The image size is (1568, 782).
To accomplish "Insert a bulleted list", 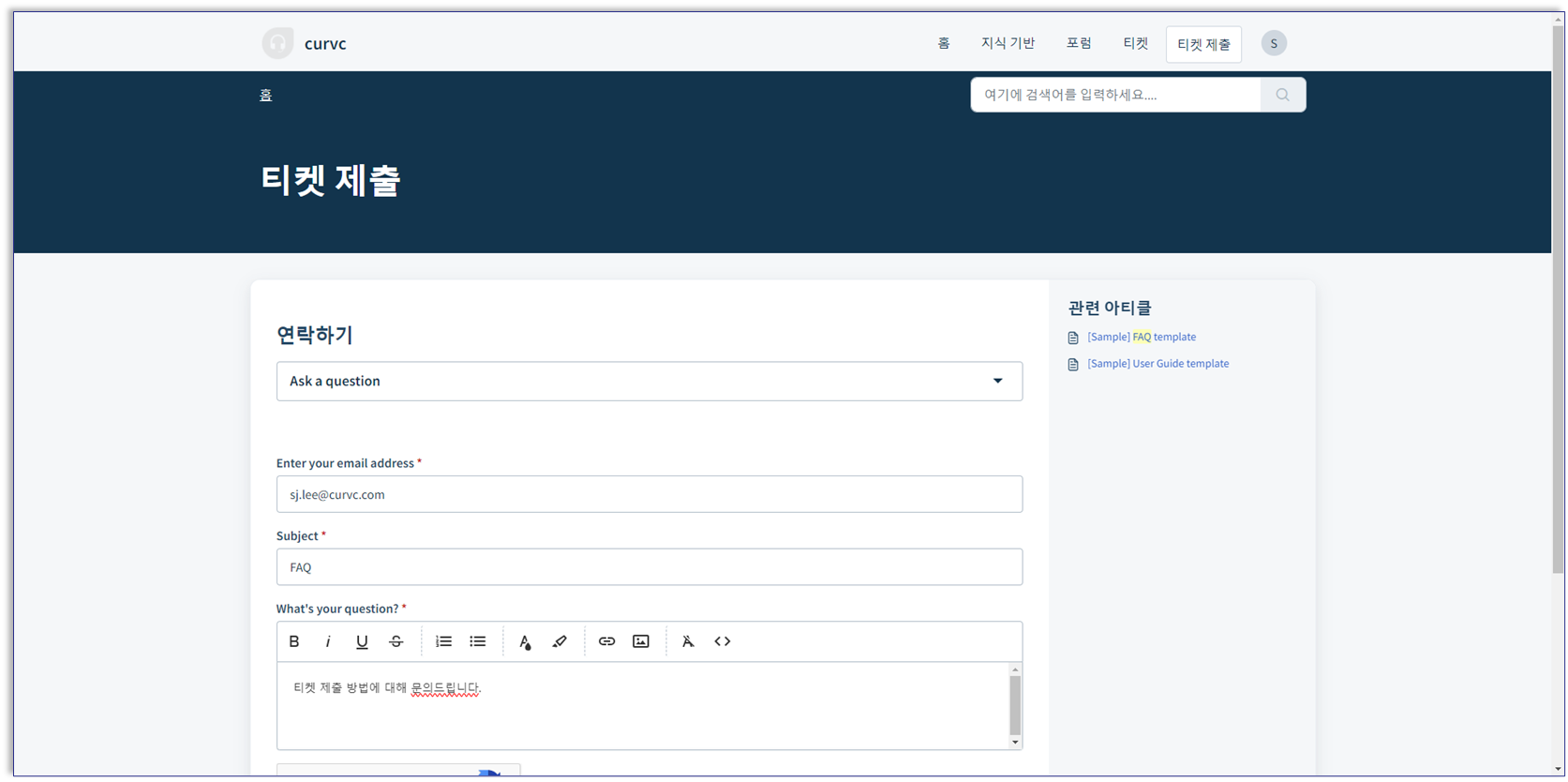I will pyautogui.click(x=478, y=641).
